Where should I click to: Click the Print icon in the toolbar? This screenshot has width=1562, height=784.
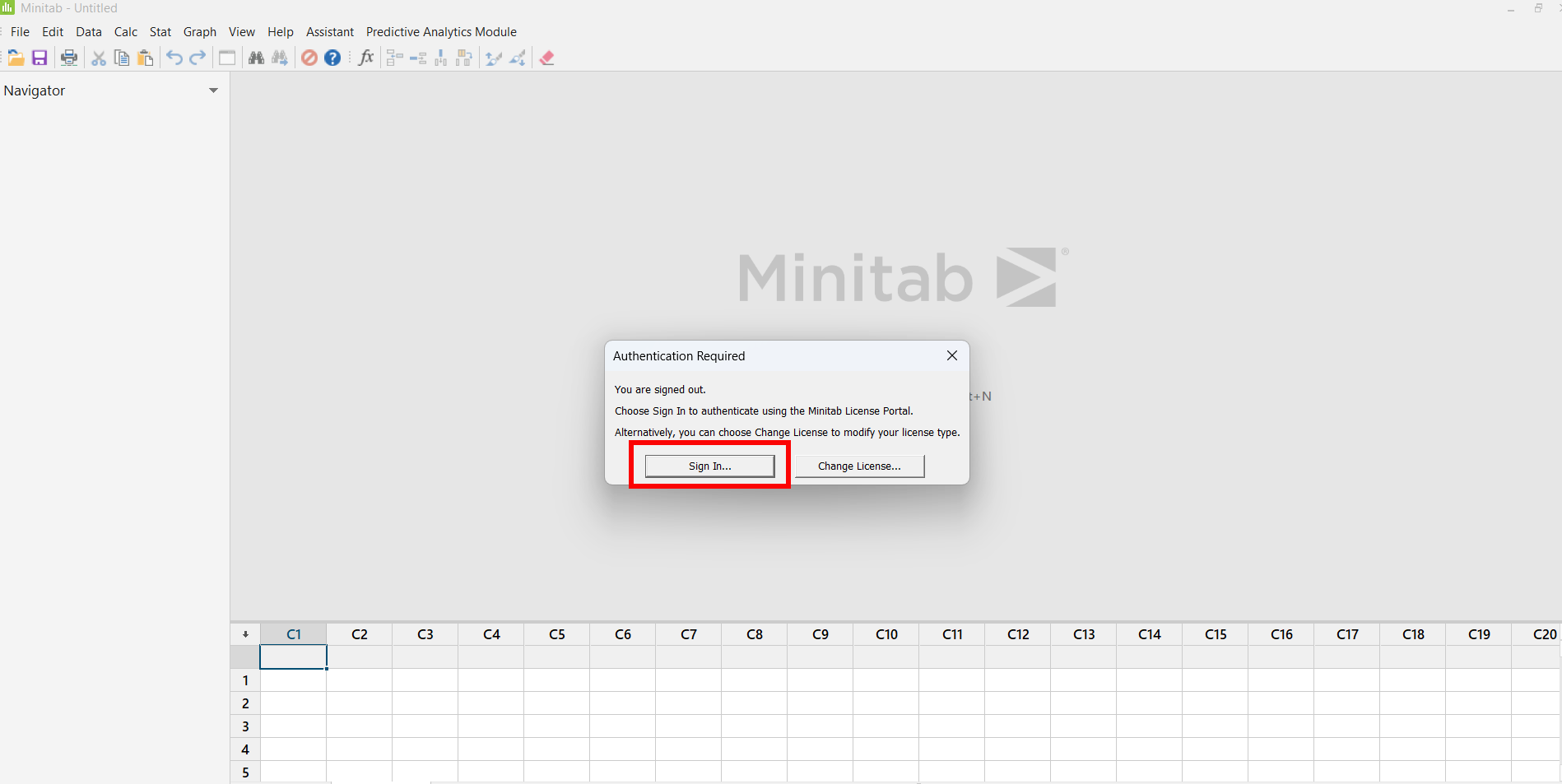[x=69, y=58]
